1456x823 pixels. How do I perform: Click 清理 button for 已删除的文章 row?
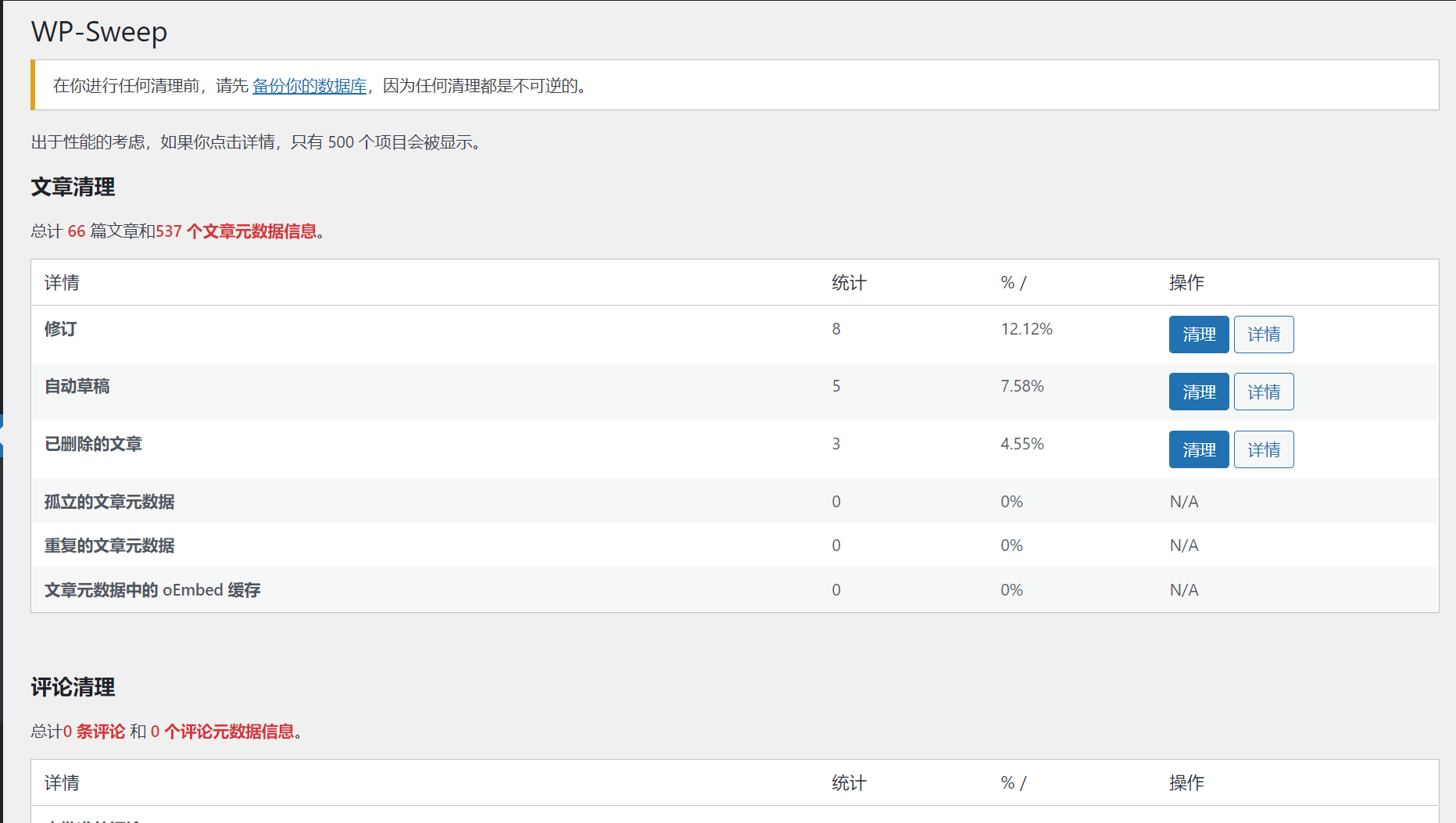point(1199,449)
